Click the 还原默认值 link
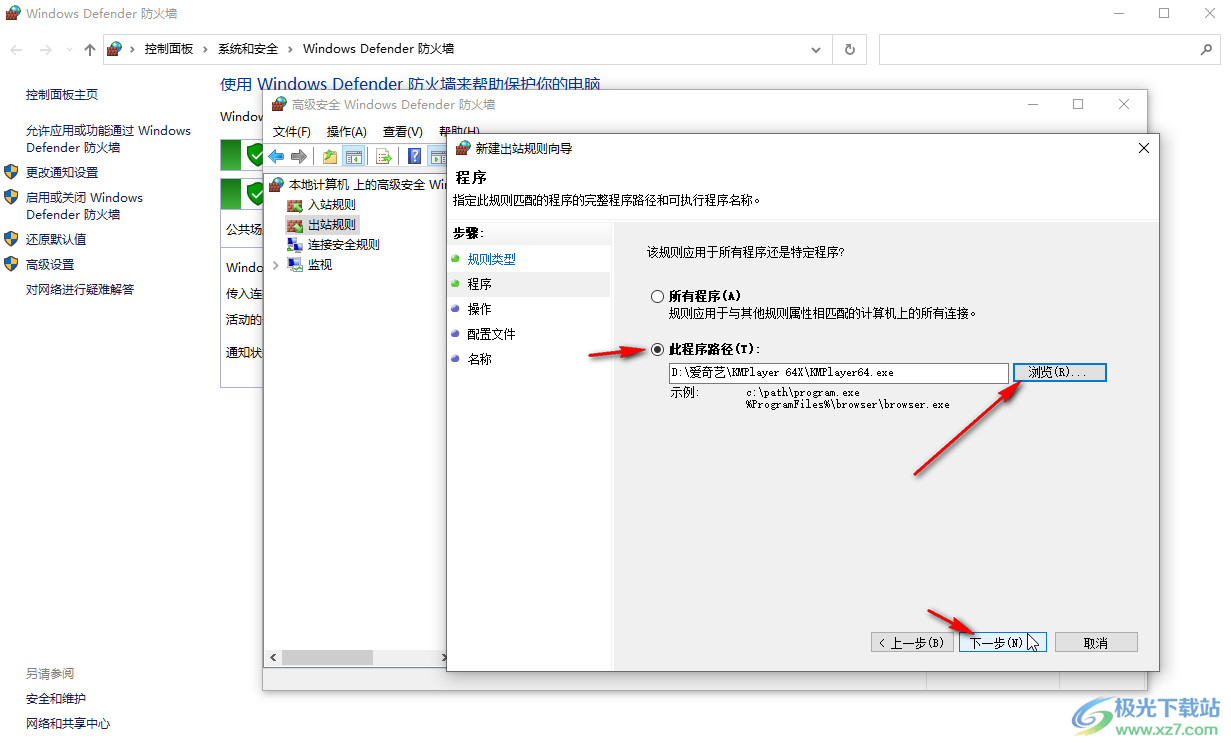The height and width of the screenshot is (746, 1231). 56,239
